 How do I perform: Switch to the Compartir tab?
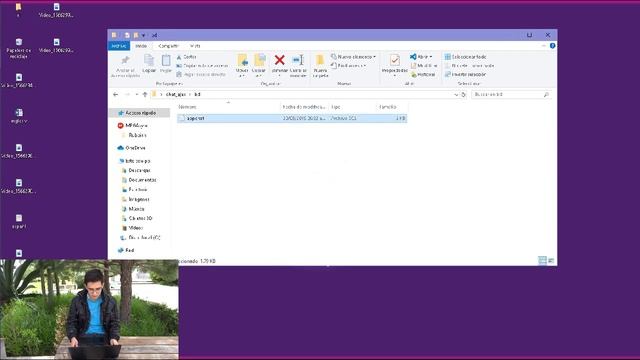coord(168,46)
